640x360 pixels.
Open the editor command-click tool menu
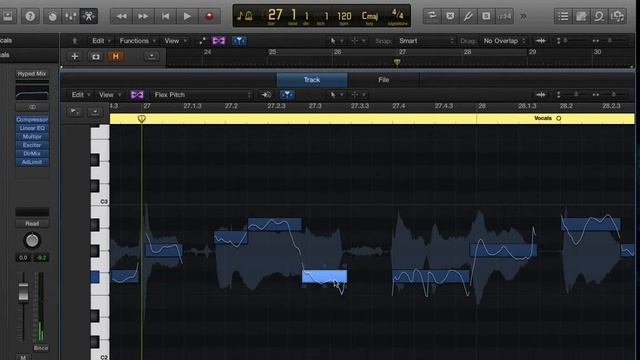358,95
